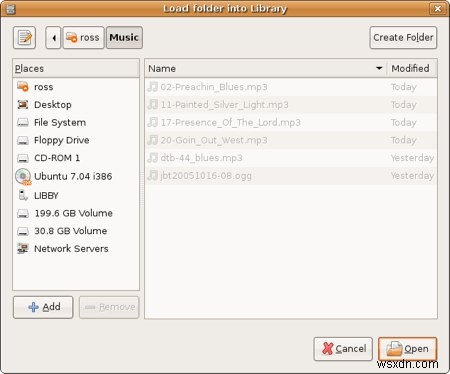
Task: Go to ross folder in path bar
Action: [x=84, y=38]
